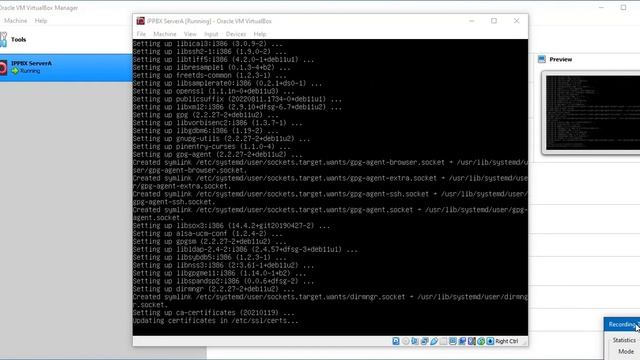The width and height of the screenshot is (640, 360).
Task: Maximize the IPPBX ServerA VM window
Action: 494,21
